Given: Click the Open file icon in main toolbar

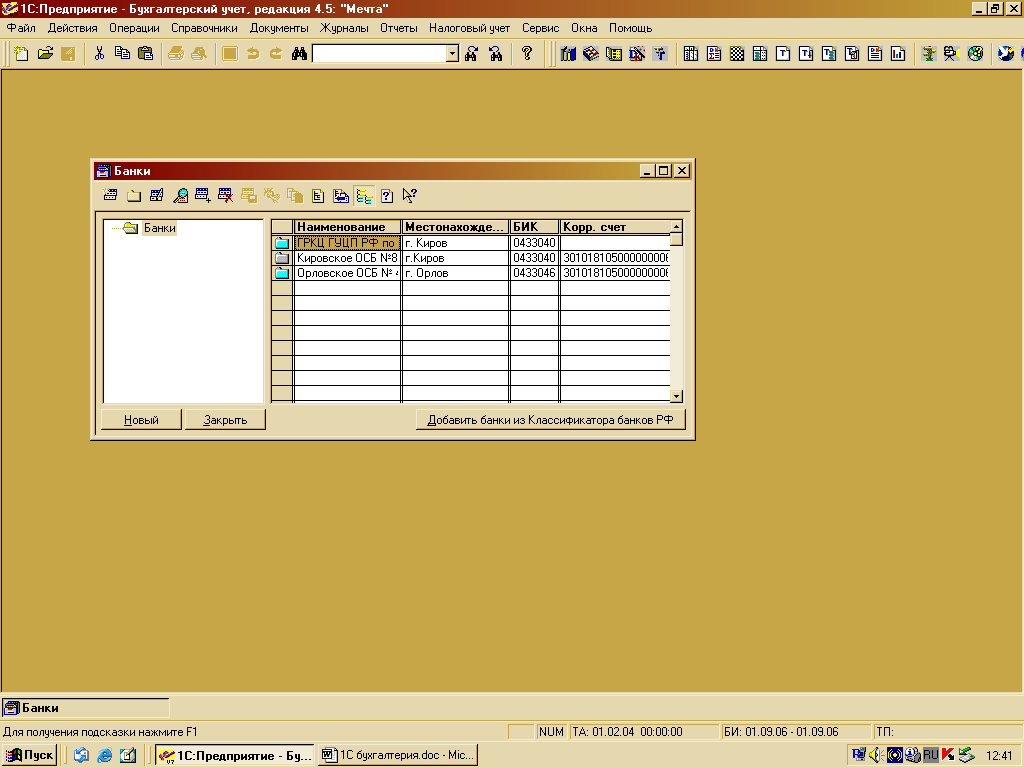Looking at the screenshot, I should click(x=45, y=54).
